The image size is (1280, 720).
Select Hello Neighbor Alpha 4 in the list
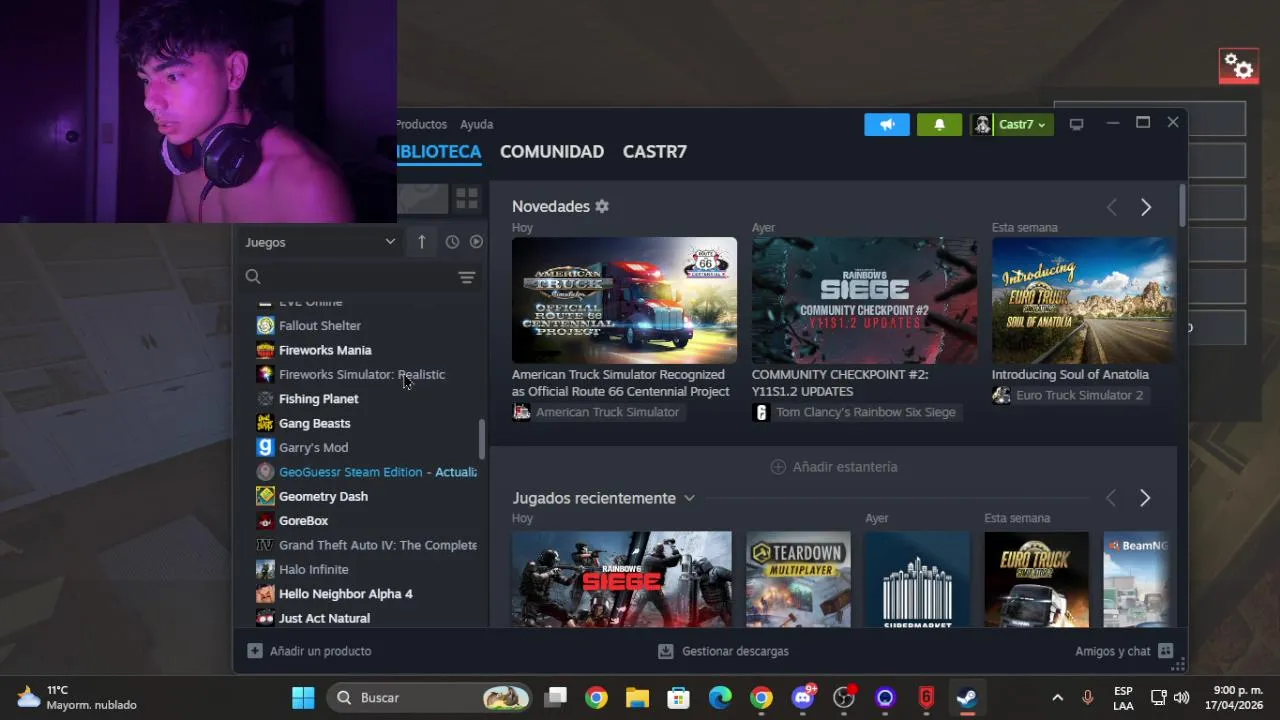345,594
